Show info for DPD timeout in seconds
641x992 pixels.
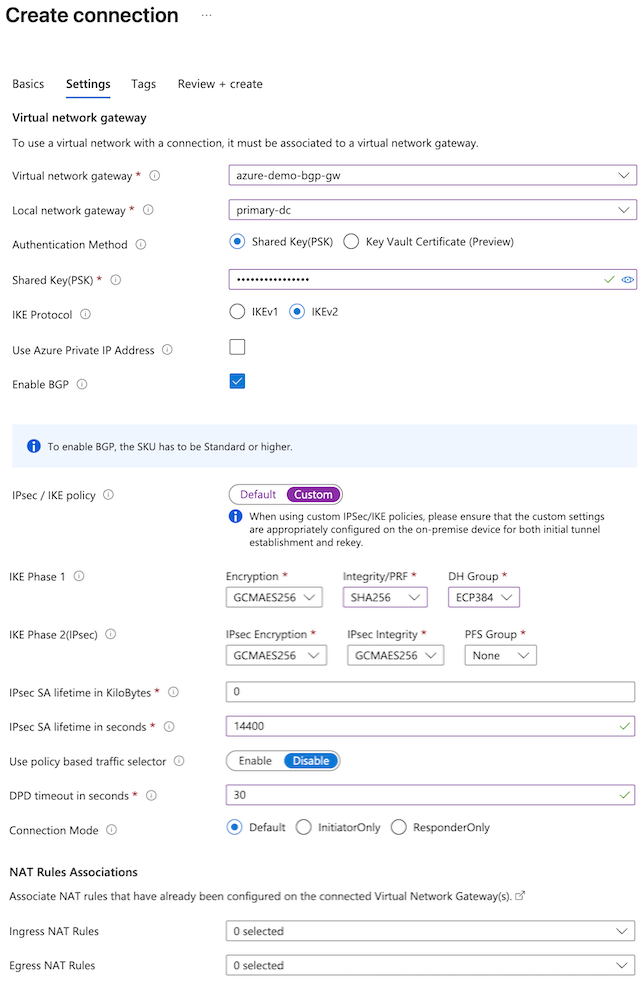151,796
